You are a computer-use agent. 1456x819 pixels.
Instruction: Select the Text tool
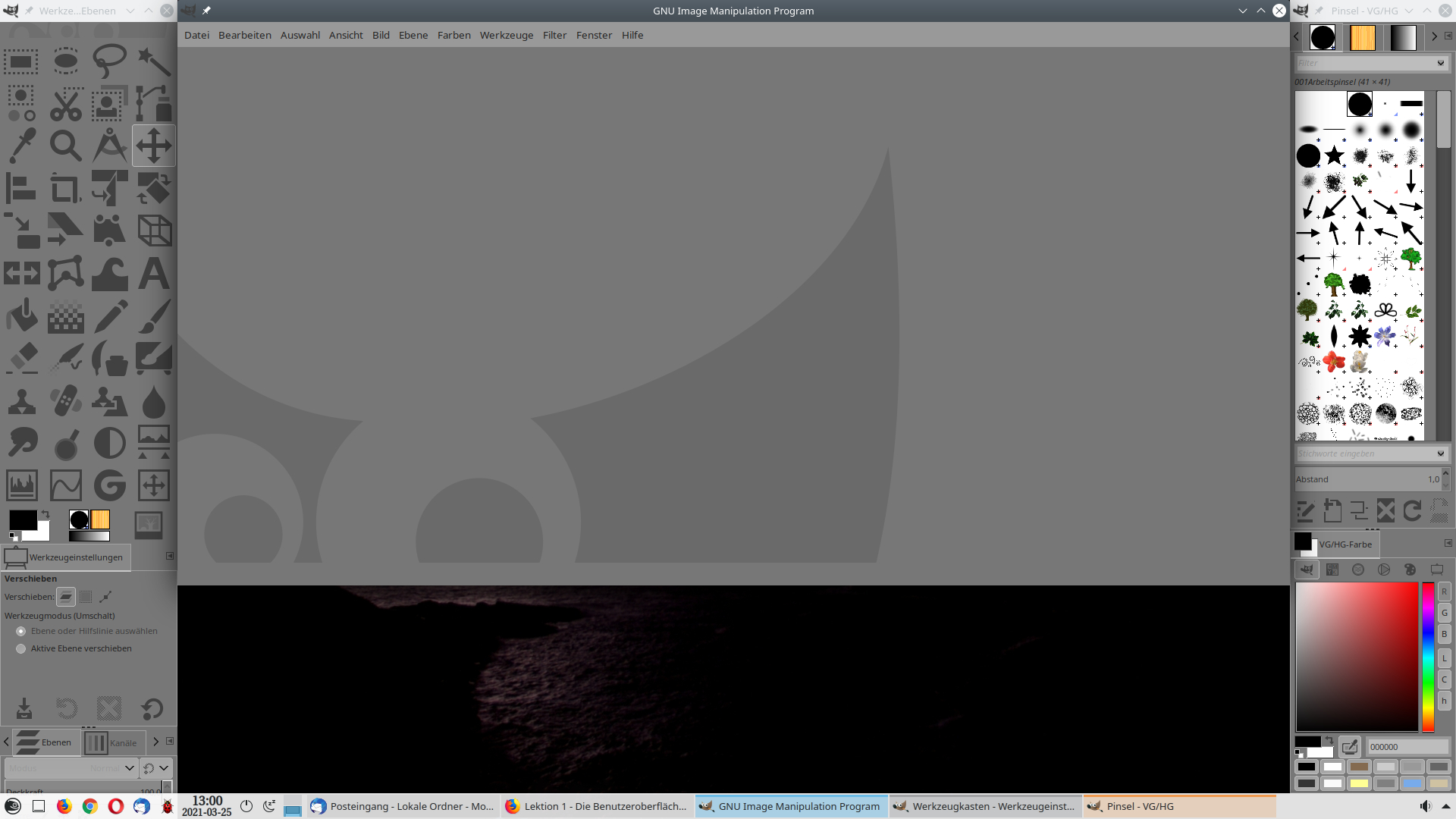pos(154,274)
